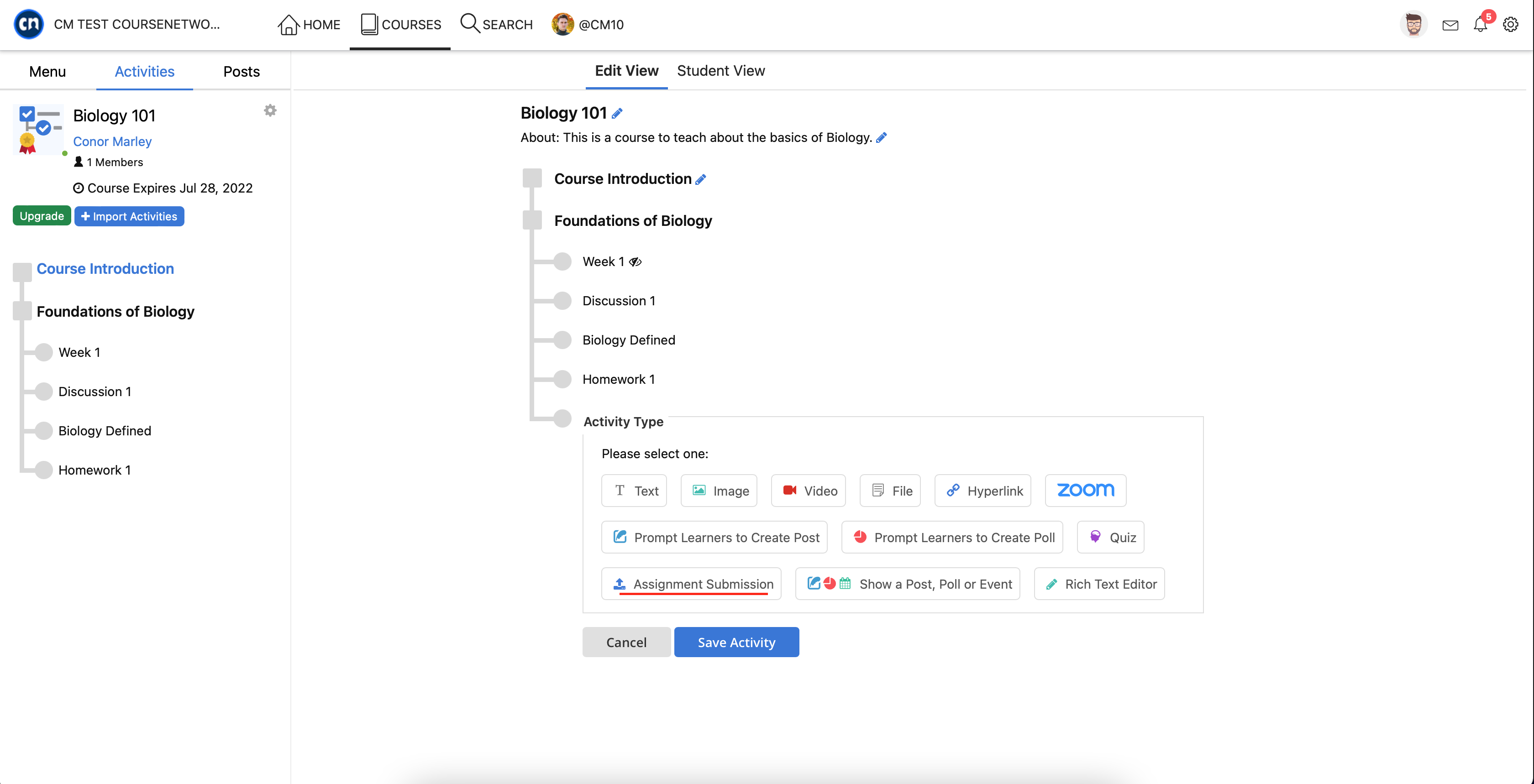Open Foundations of Biology in sidebar
The image size is (1534, 784).
[x=116, y=311]
